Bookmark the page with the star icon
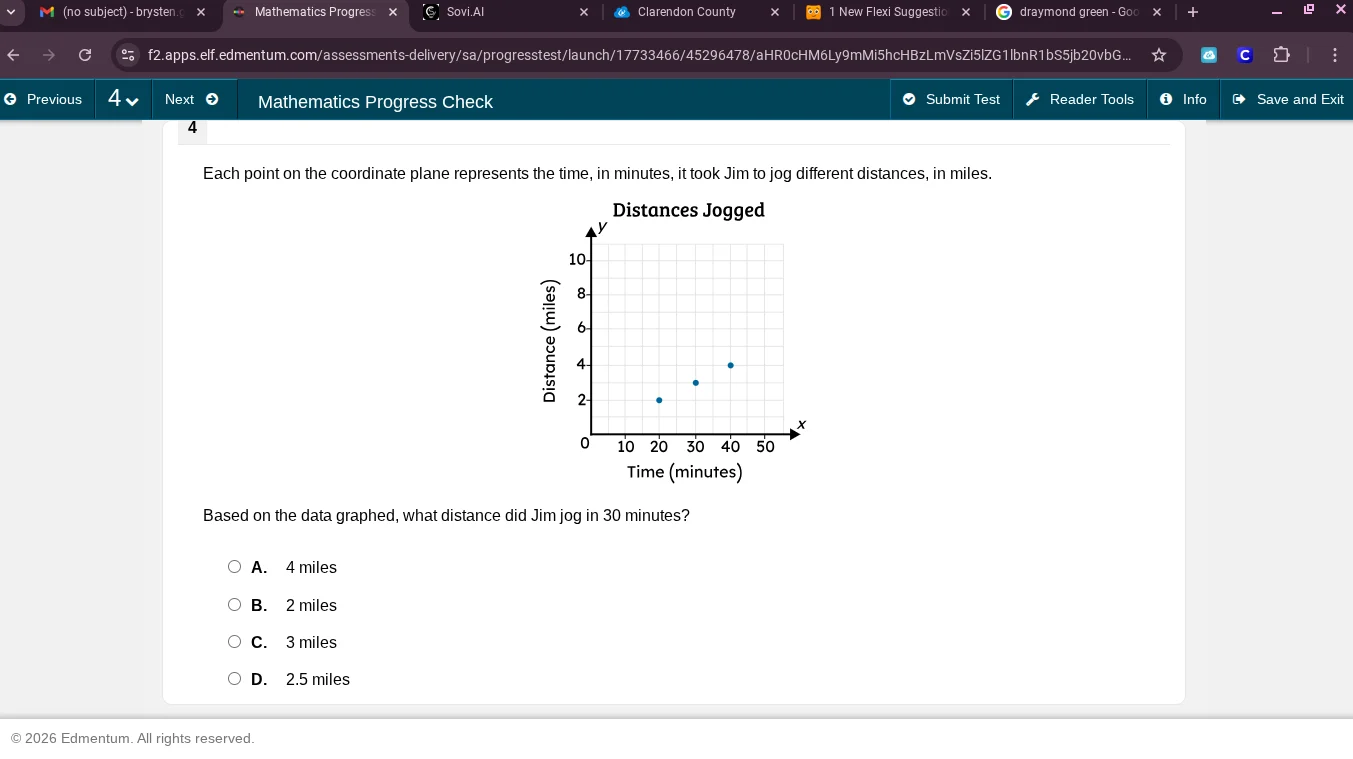The image size is (1353, 759). [1159, 55]
